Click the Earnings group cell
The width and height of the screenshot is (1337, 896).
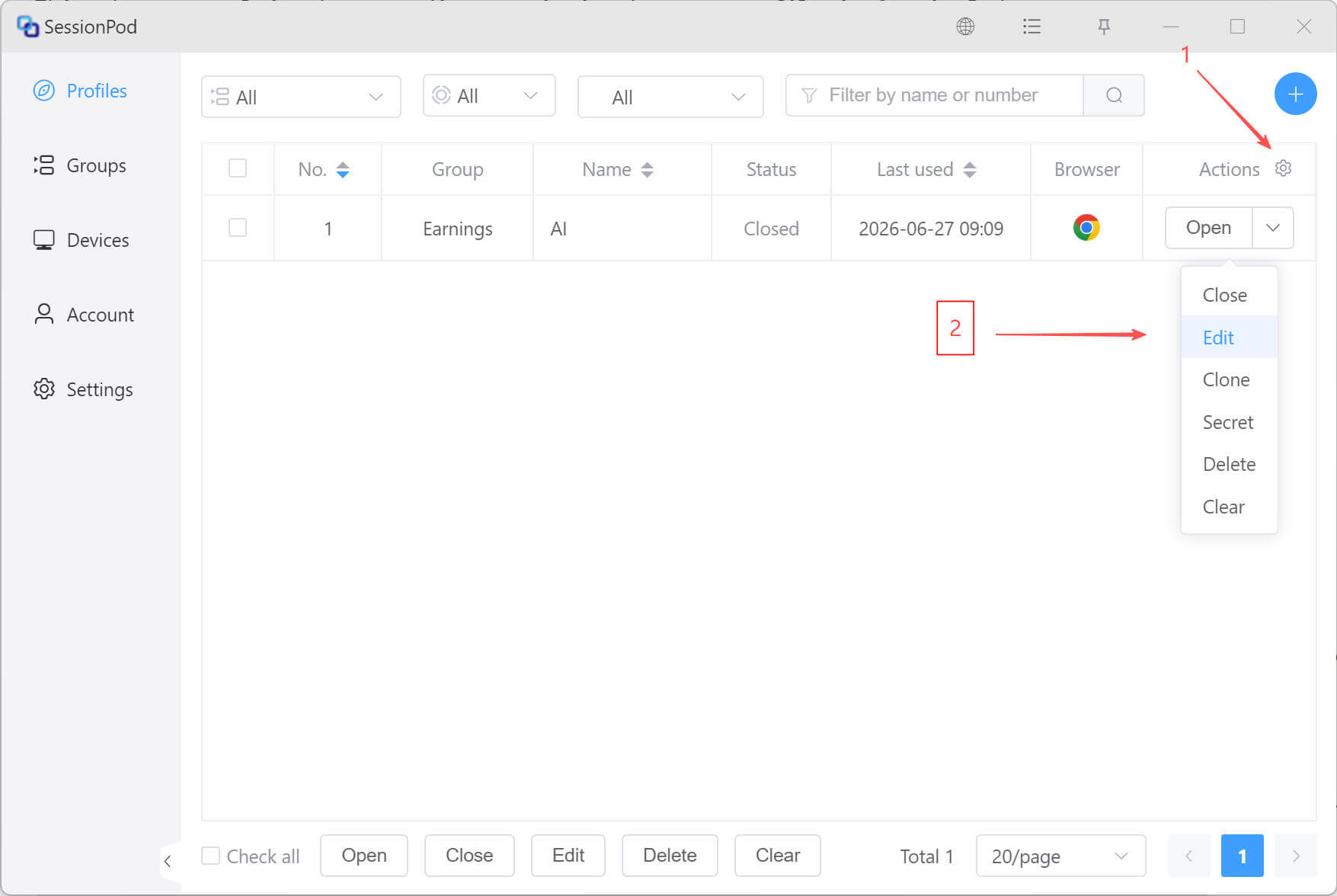pos(458,229)
